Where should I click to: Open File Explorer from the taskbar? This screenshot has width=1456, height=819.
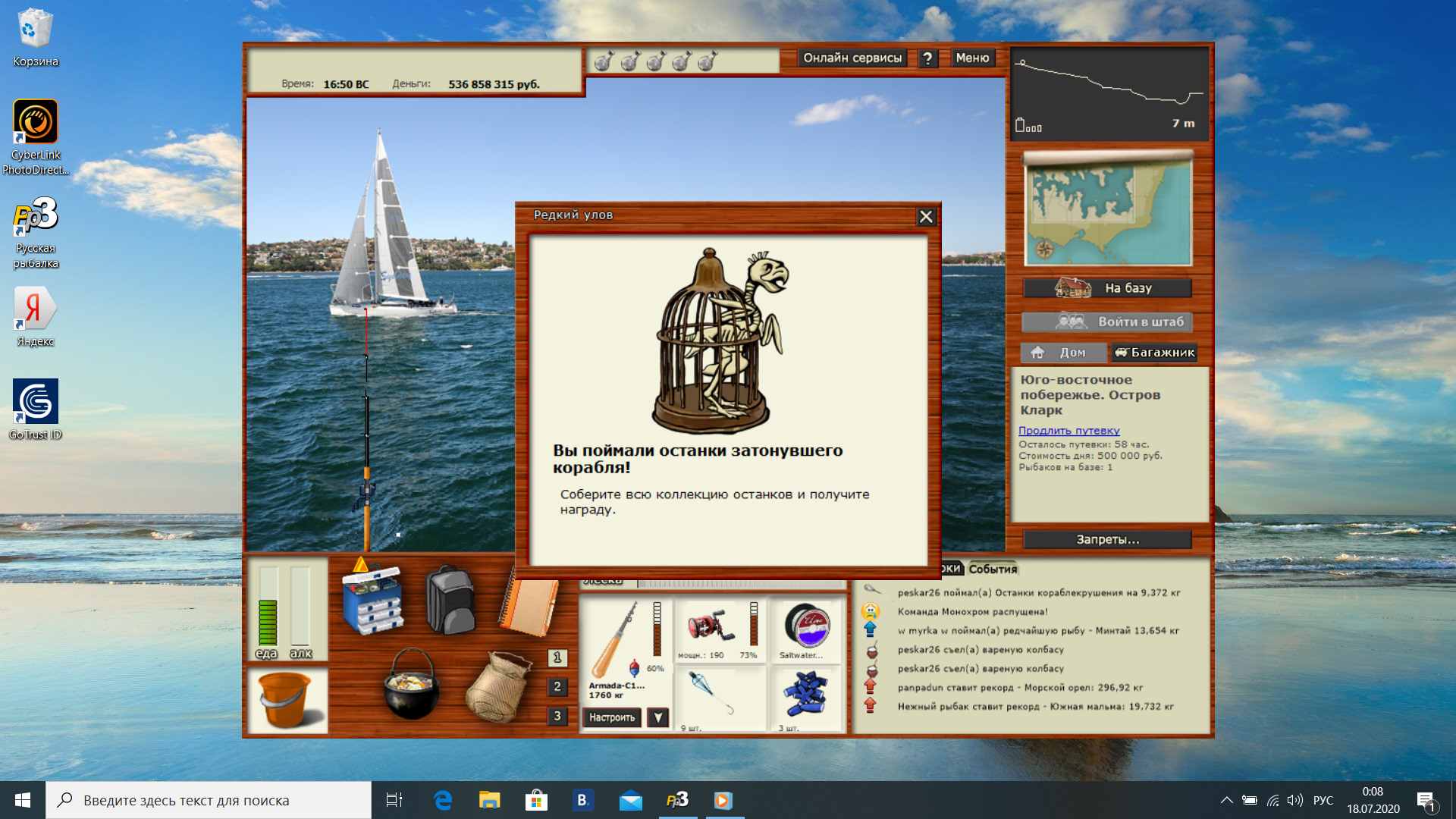pyautogui.click(x=490, y=800)
